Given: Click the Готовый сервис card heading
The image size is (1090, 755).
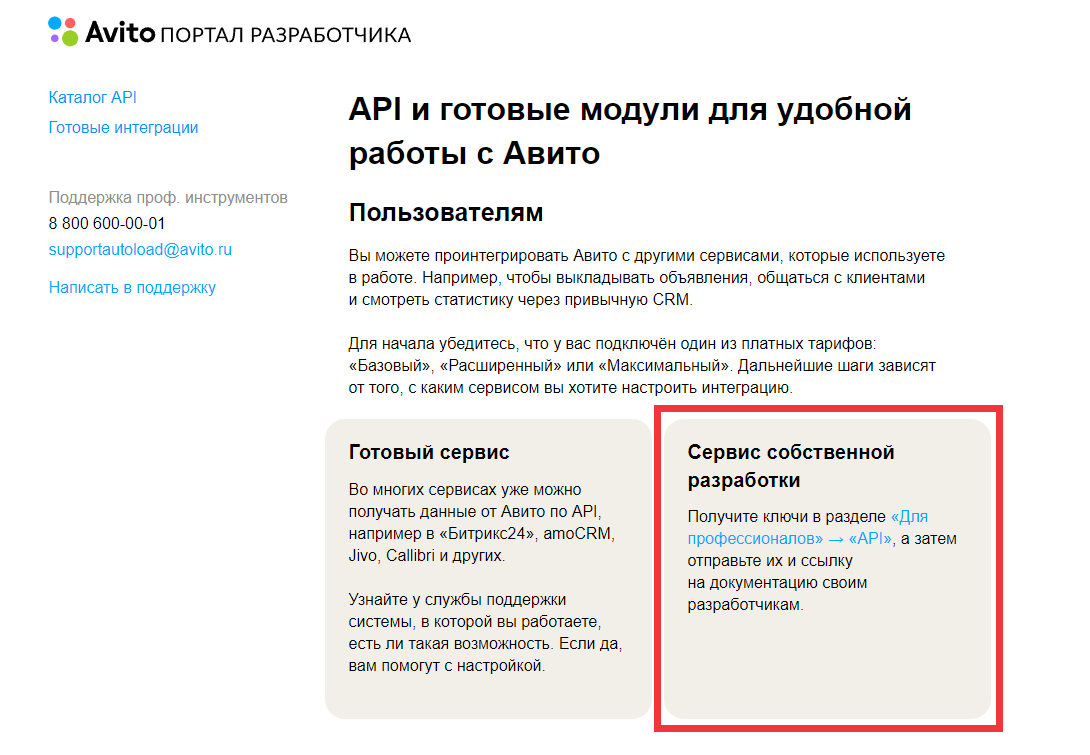Looking at the screenshot, I should tap(429, 453).
